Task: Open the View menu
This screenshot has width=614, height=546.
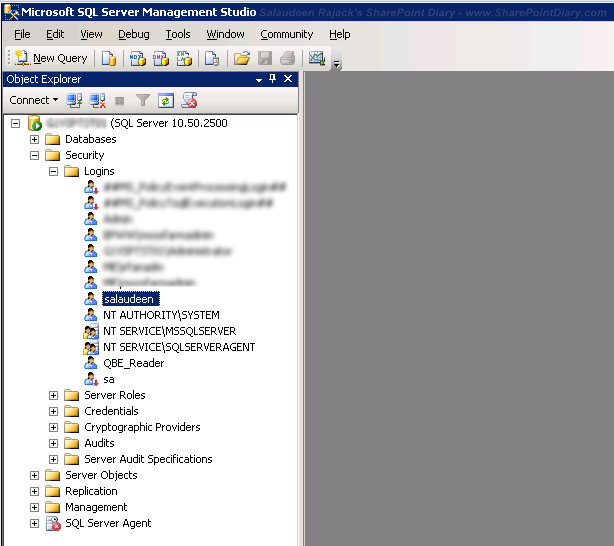Action: pos(91,34)
